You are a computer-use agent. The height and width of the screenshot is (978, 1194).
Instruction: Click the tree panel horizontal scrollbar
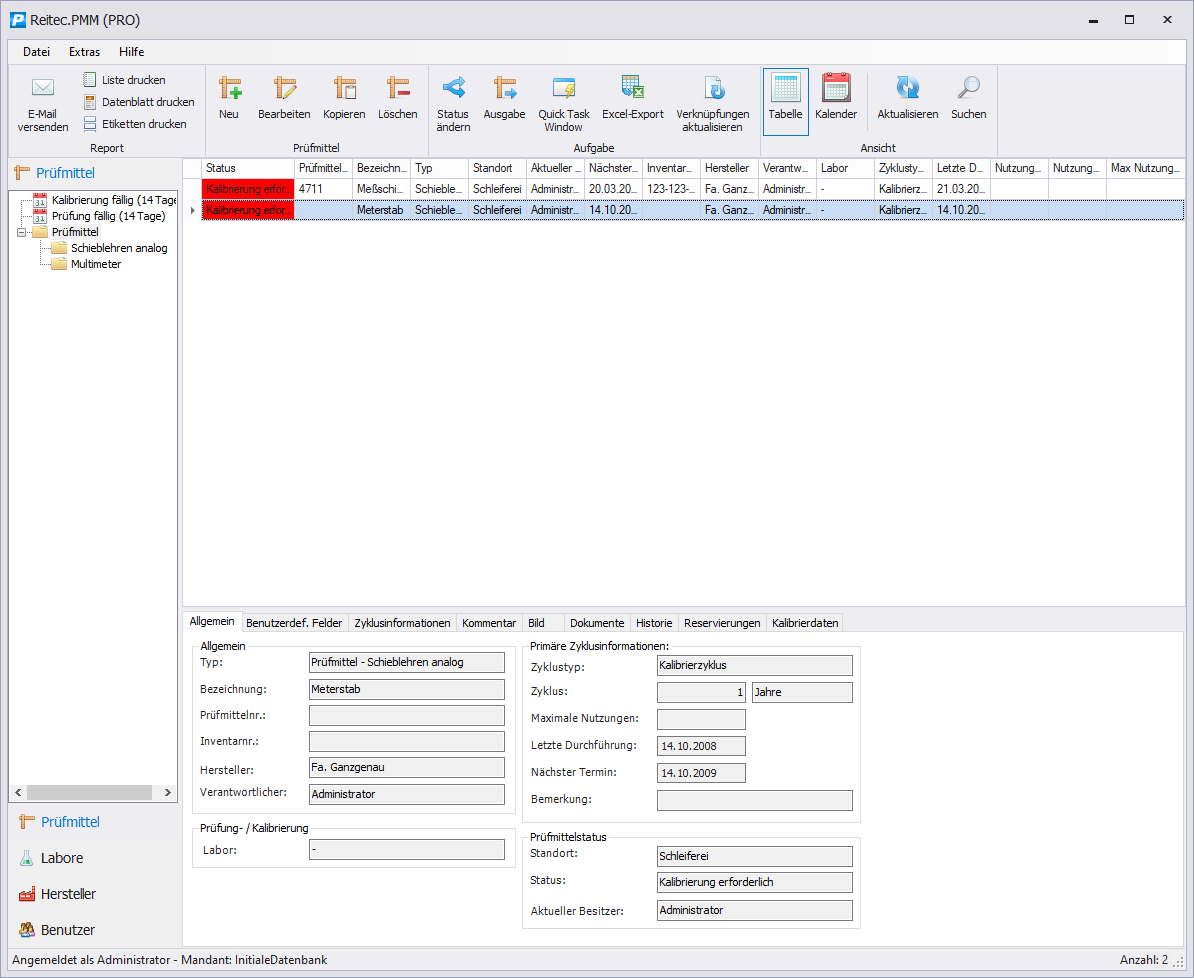[x=90, y=792]
